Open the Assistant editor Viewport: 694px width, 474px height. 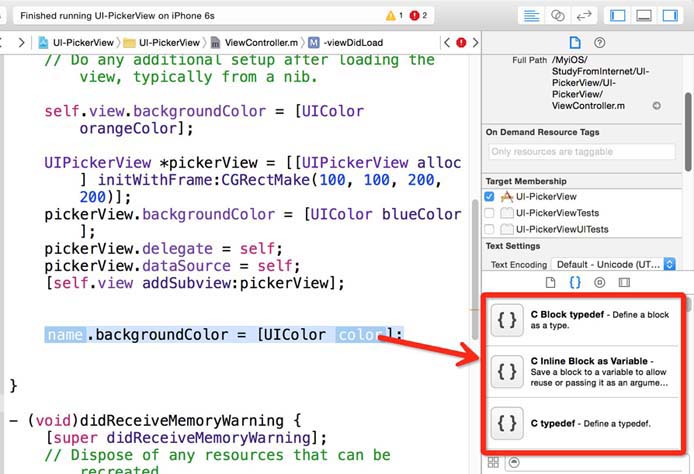[x=558, y=16]
